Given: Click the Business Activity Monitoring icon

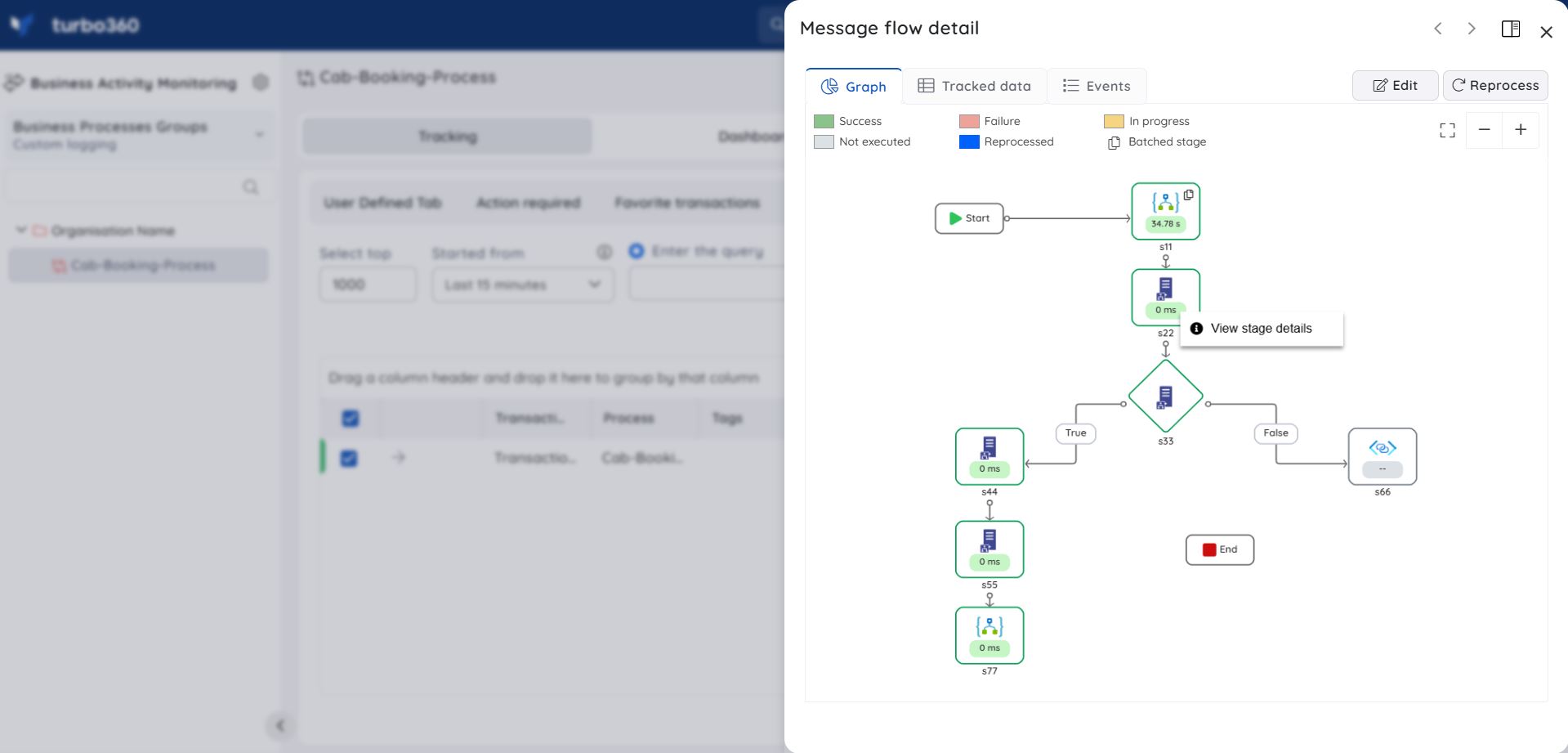Looking at the screenshot, I should (14, 83).
